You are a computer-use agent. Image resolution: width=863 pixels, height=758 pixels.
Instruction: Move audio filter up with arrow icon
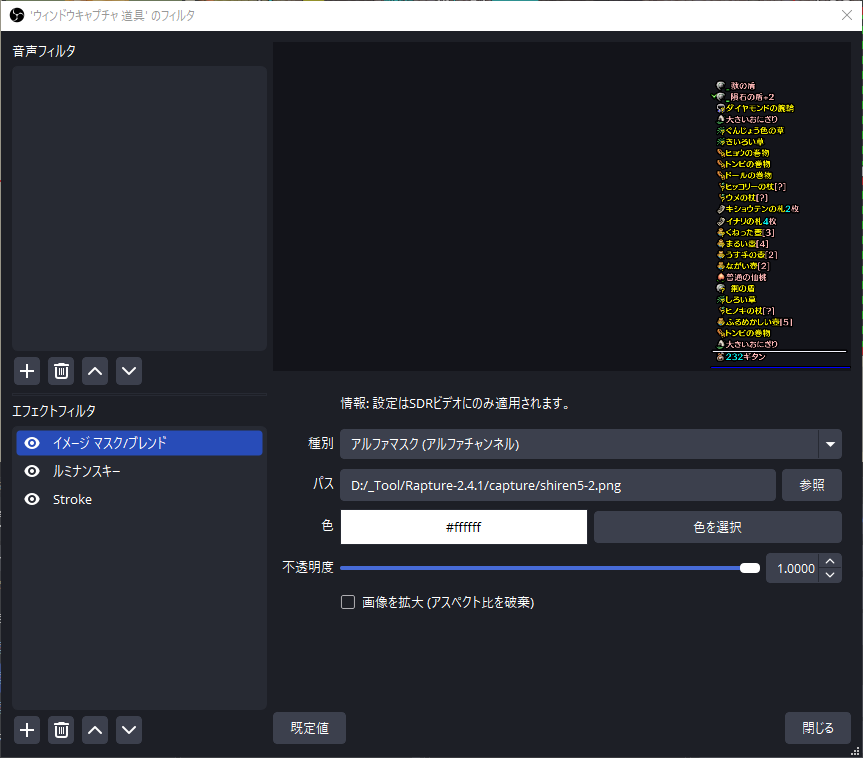pyautogui.click(x=95, y=371)
